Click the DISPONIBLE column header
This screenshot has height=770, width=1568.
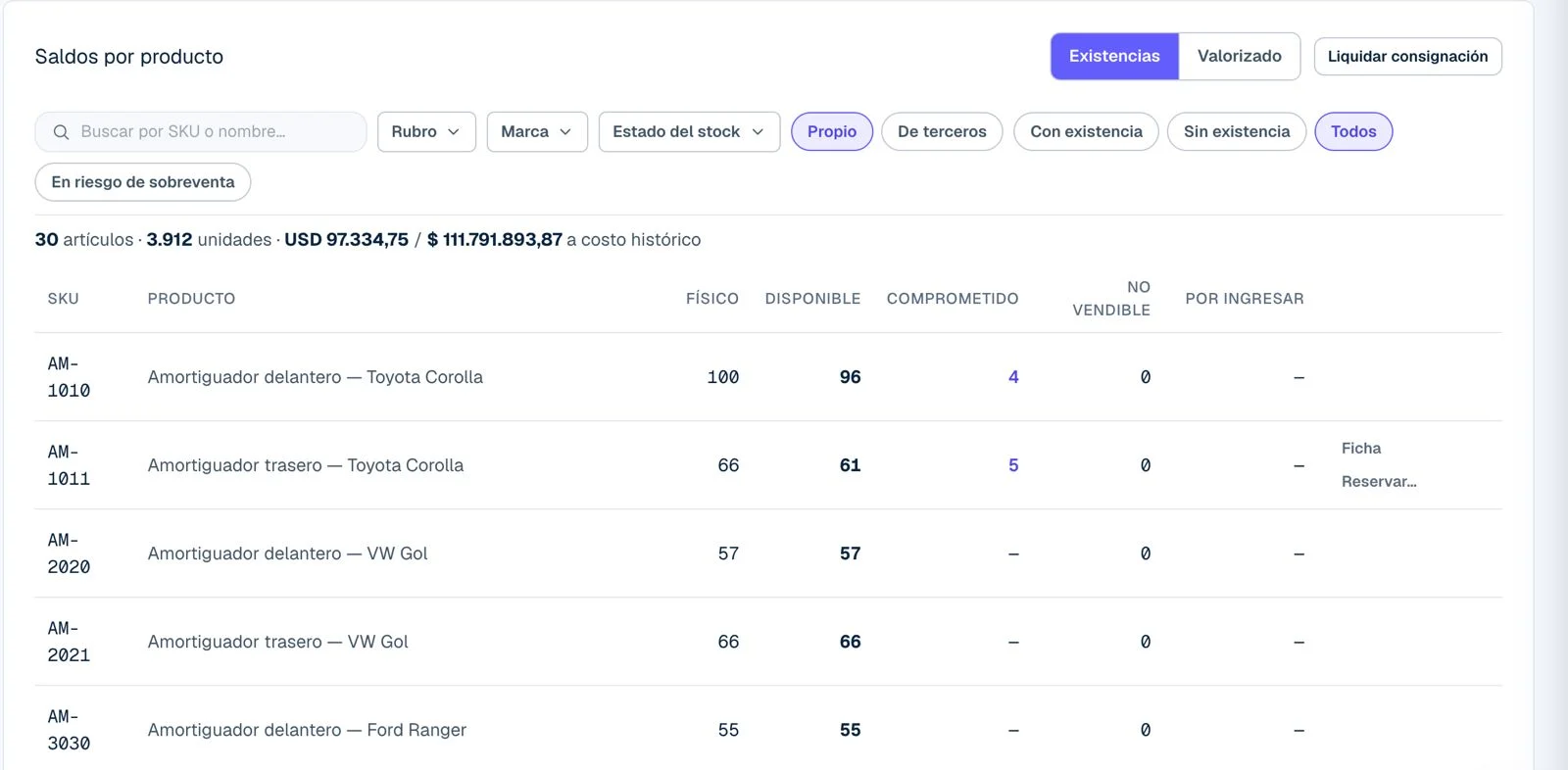point(812,299)
